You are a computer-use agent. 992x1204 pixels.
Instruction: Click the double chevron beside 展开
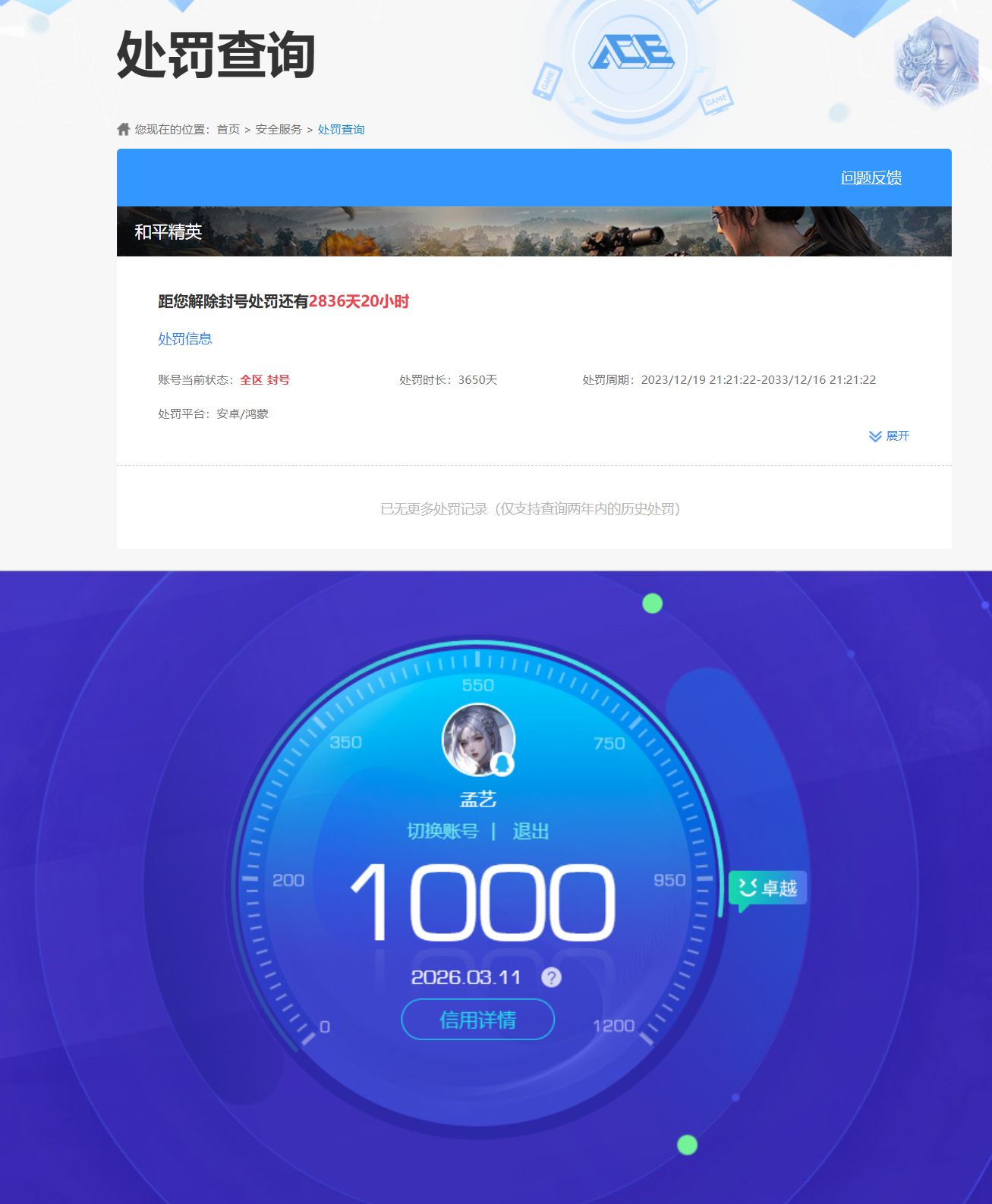875,436
